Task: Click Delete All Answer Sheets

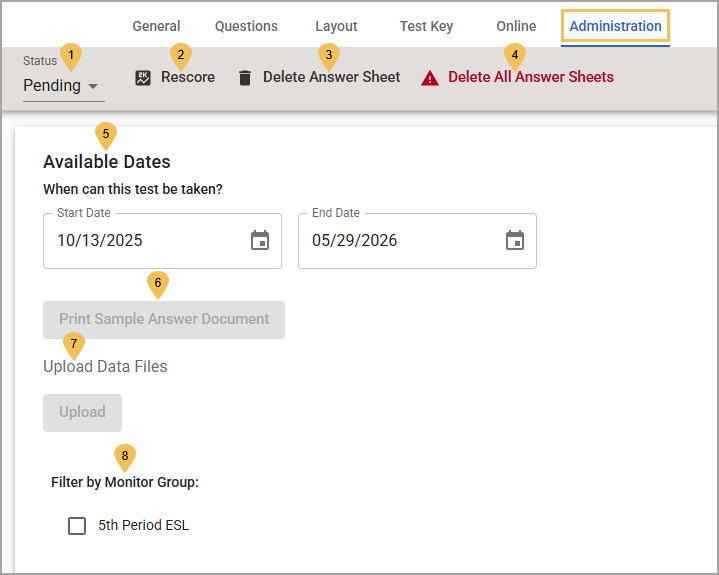Action: (531, 77)
